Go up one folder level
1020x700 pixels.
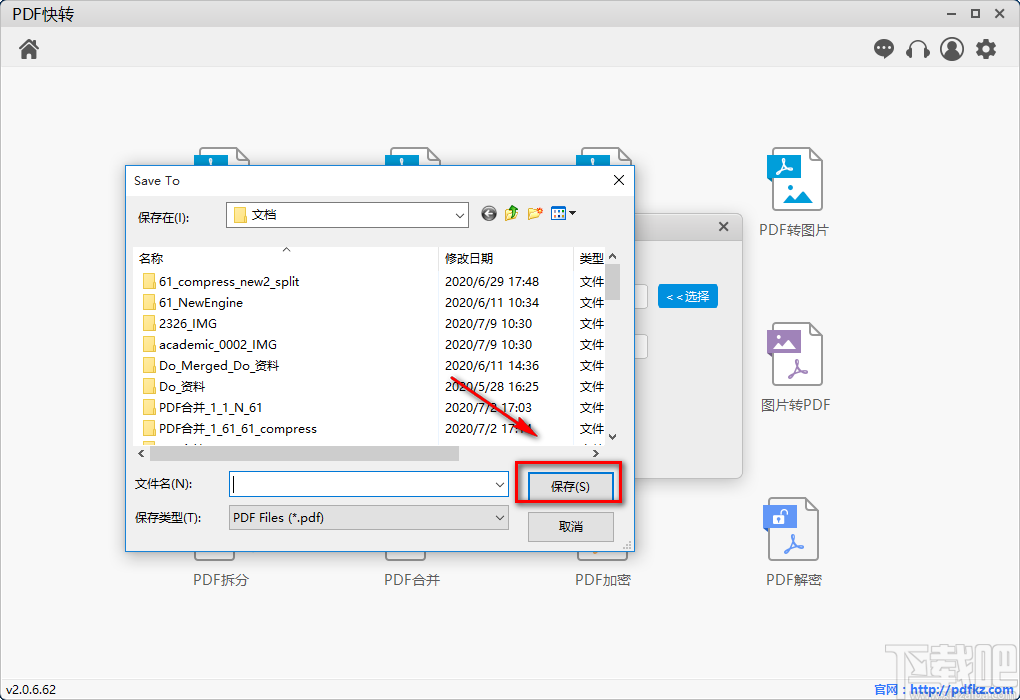click(x=511, y=213)
